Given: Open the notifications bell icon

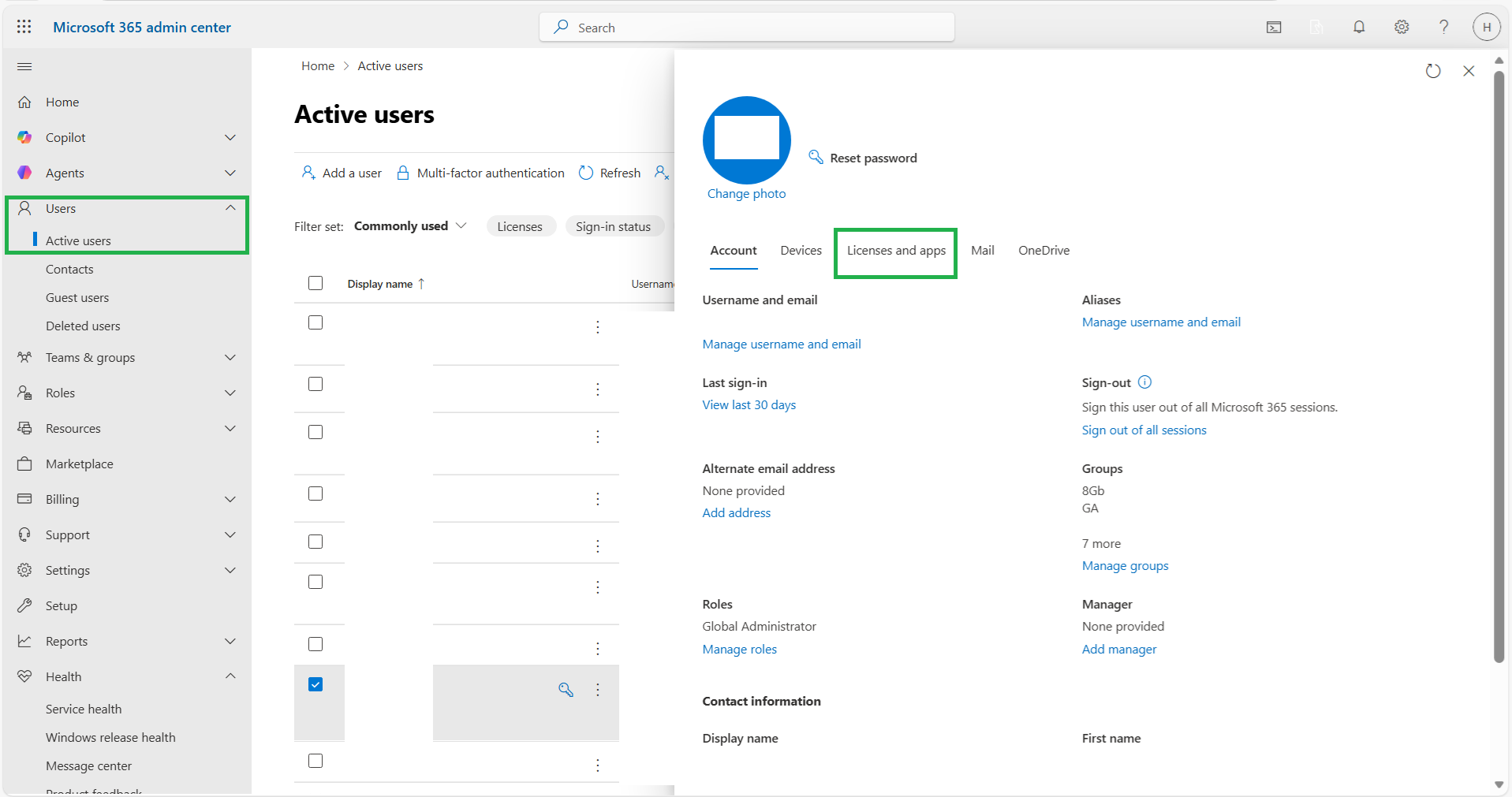Looking at the screenshot, I should click(1359, 27).
